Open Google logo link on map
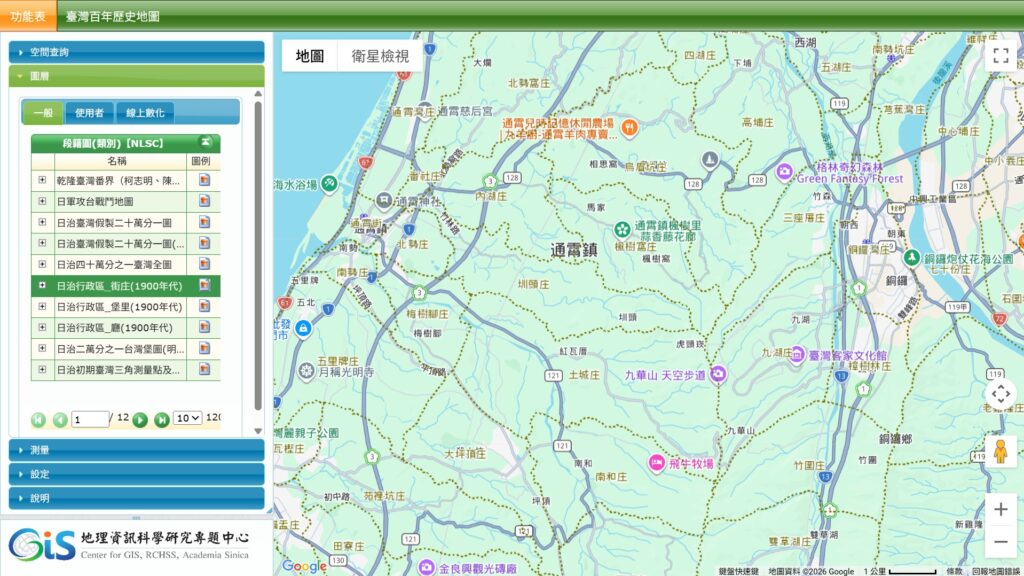The height and width of the screenshot is (576, 1024). pyautogui.click(x=304, y=566)
